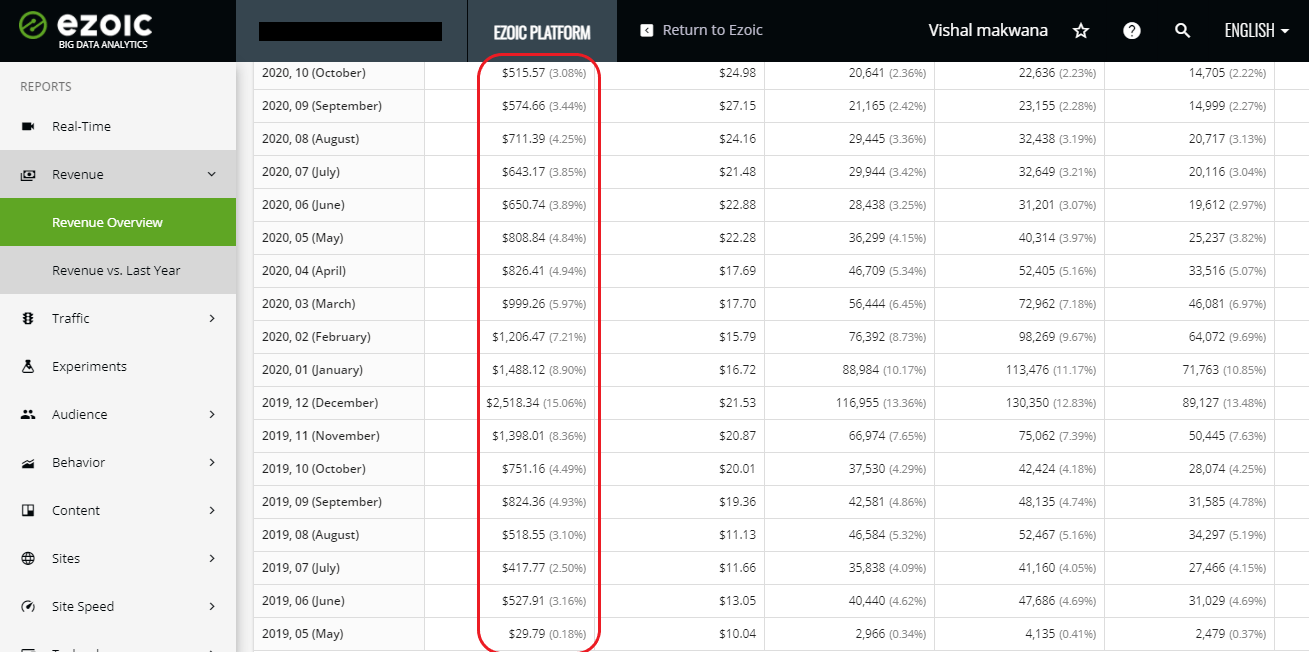Expand the Site Speed submenu chevron

(x=211, y=606)
